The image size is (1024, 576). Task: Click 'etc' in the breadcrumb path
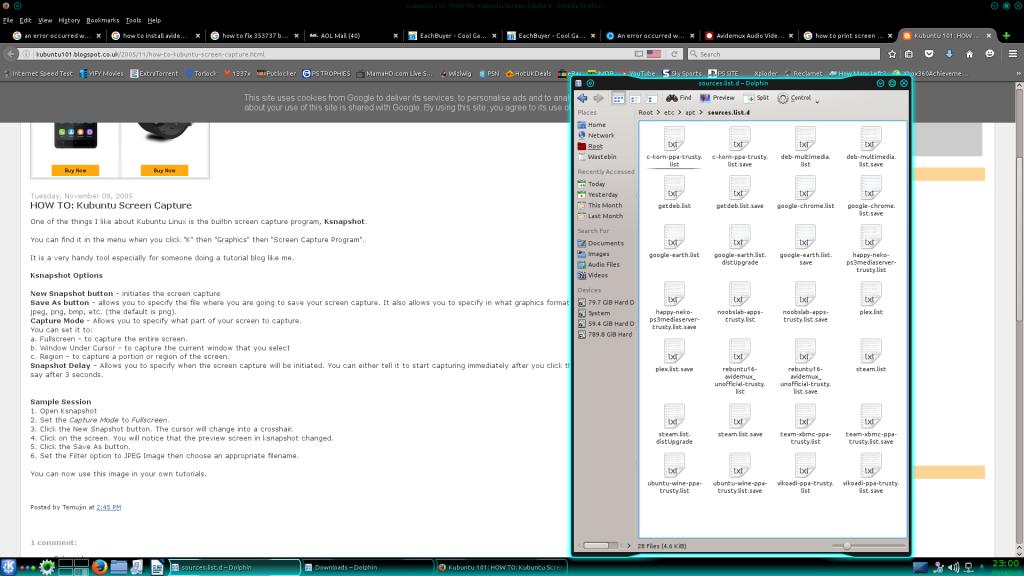point(669,113)
